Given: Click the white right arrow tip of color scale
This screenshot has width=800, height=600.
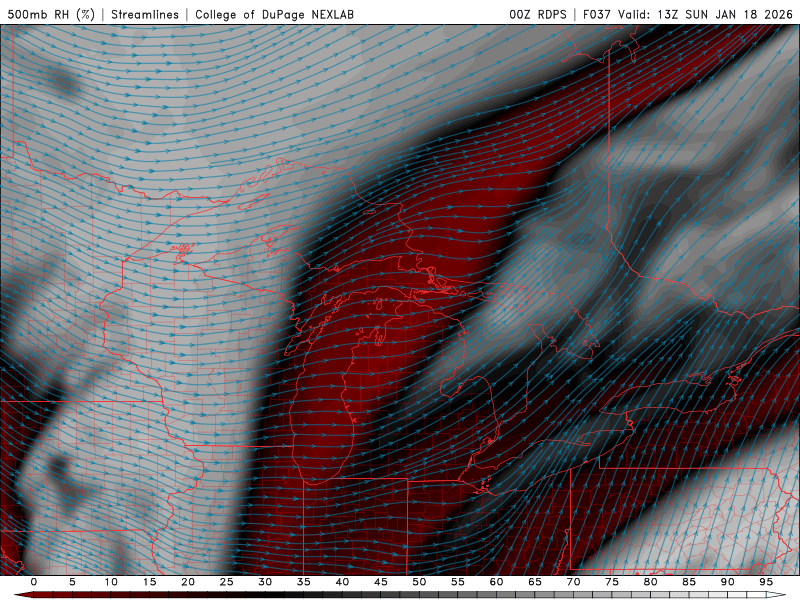Looking at the screenshot, I should click(777, 595).
